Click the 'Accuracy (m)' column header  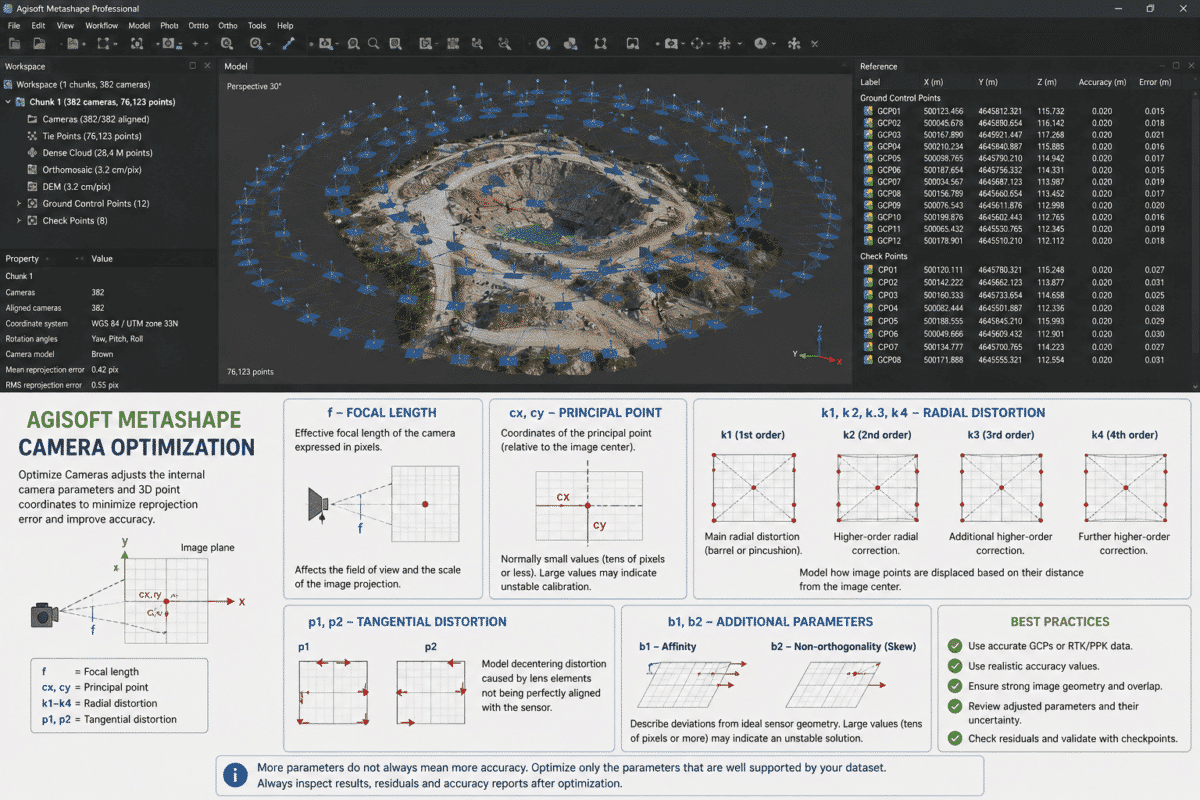click(x=1103, y=82)
